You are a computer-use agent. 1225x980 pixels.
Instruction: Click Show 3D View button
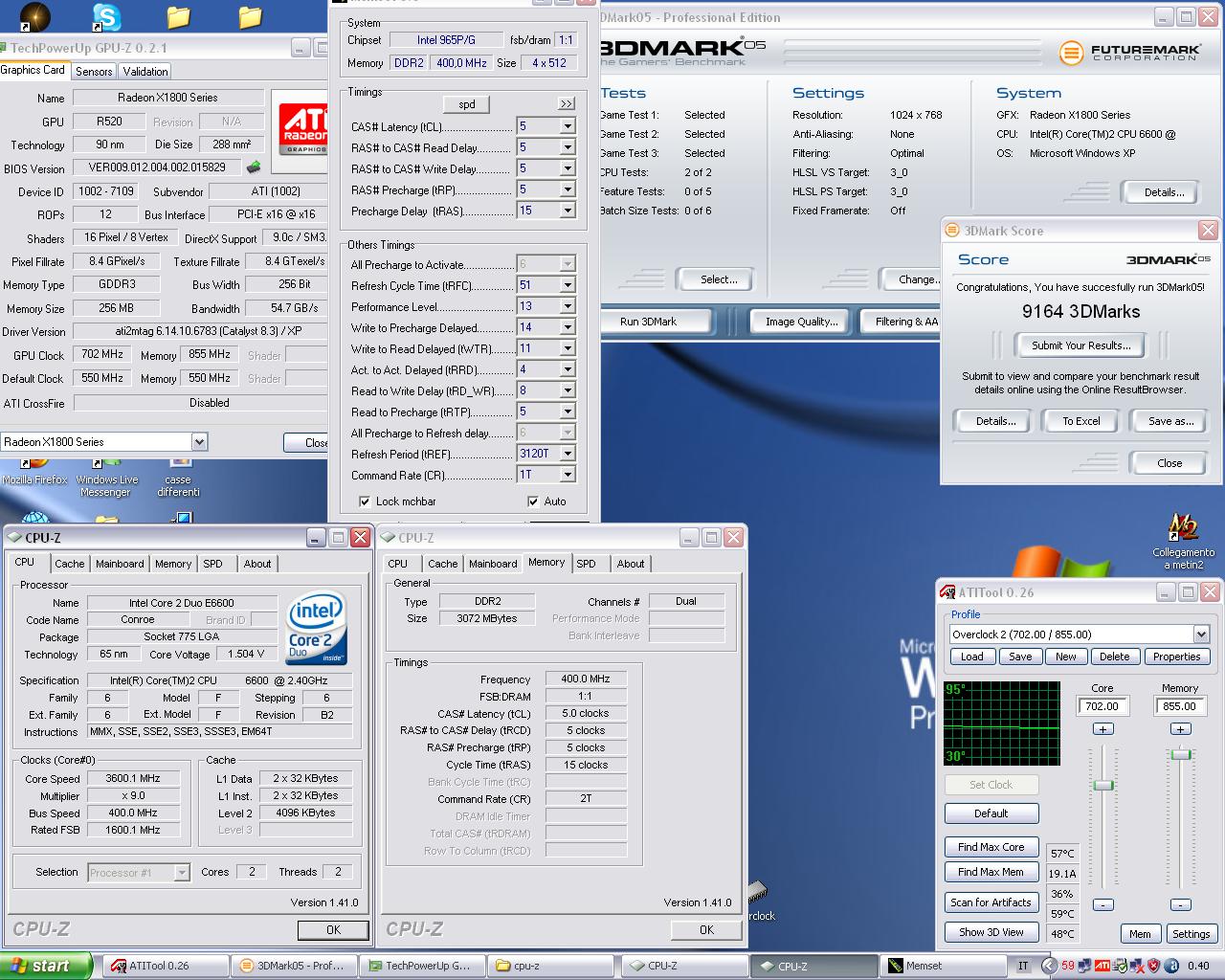[991, 932]
